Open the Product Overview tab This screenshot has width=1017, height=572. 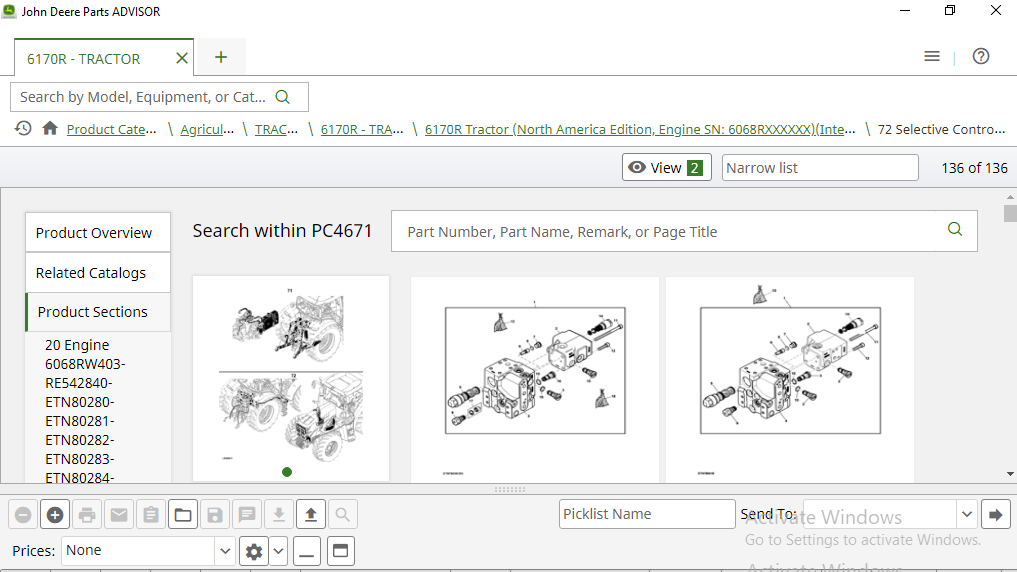click(x=98, y=232)
